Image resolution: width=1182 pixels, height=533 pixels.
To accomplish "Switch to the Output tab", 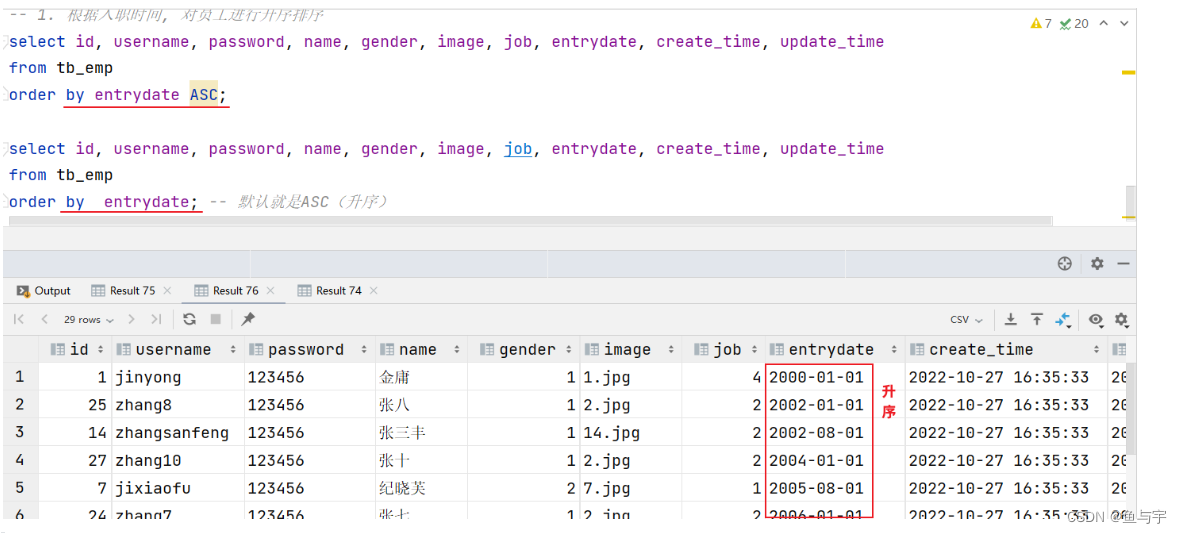I will 44,291.
